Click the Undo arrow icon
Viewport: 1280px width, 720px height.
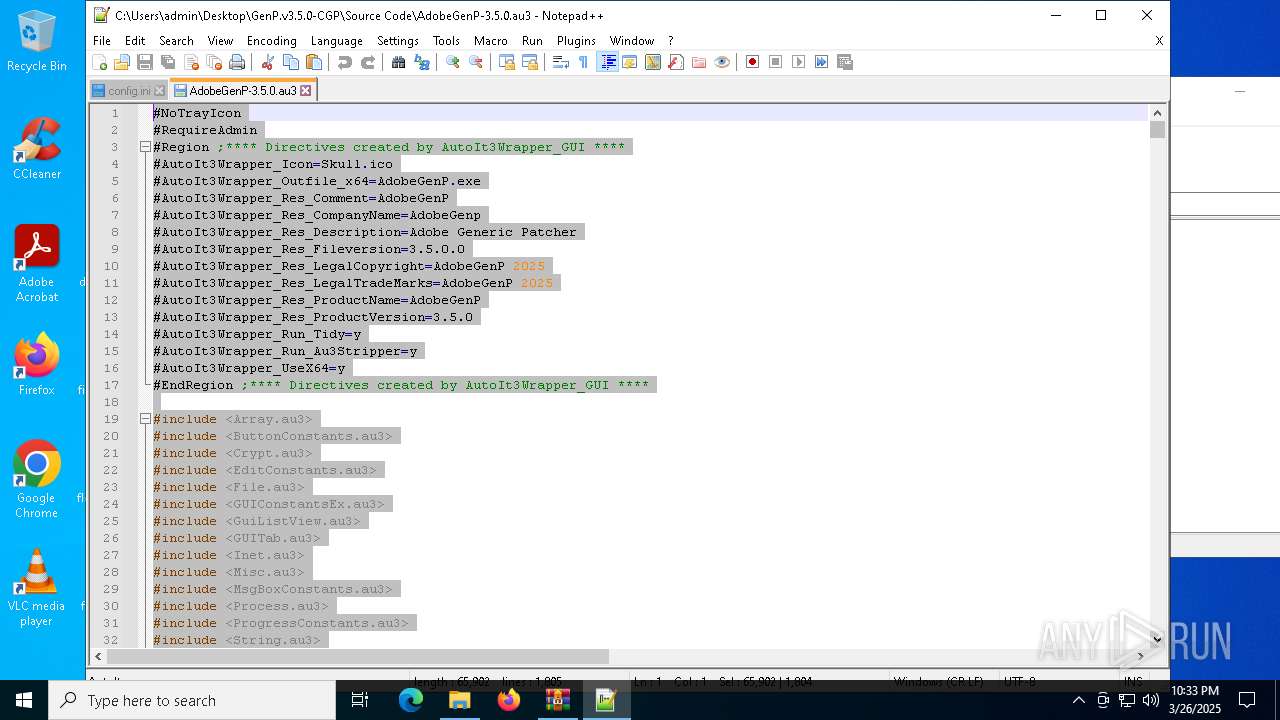point(345,62)
